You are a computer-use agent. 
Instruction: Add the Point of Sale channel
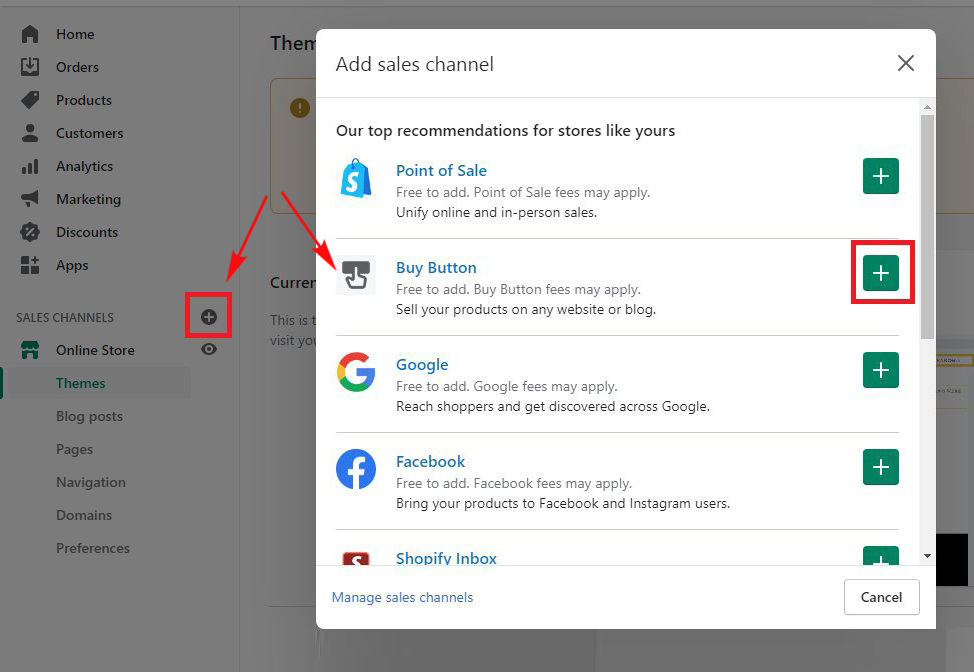coord(880,176)
